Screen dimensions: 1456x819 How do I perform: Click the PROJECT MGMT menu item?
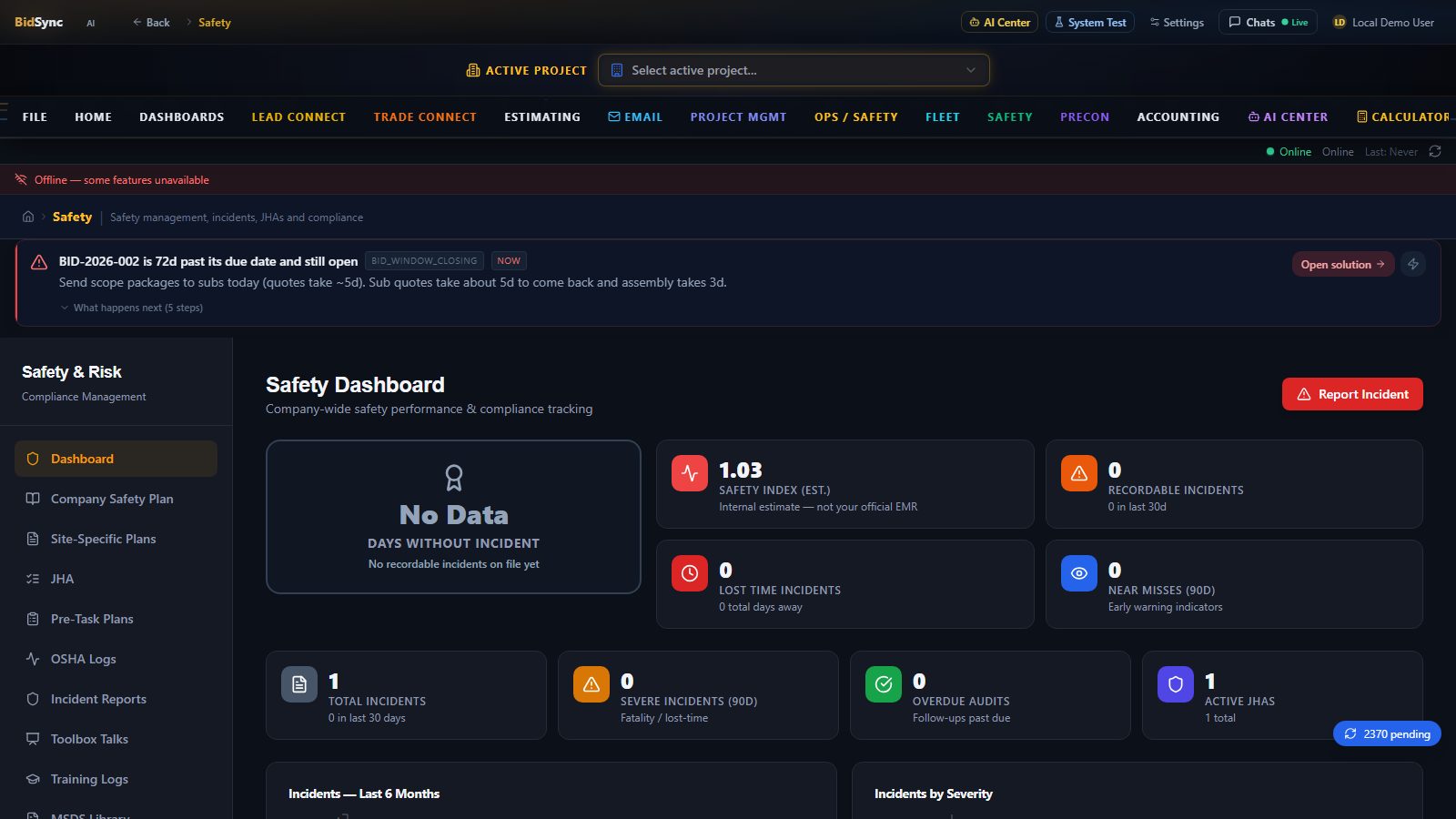738,116
